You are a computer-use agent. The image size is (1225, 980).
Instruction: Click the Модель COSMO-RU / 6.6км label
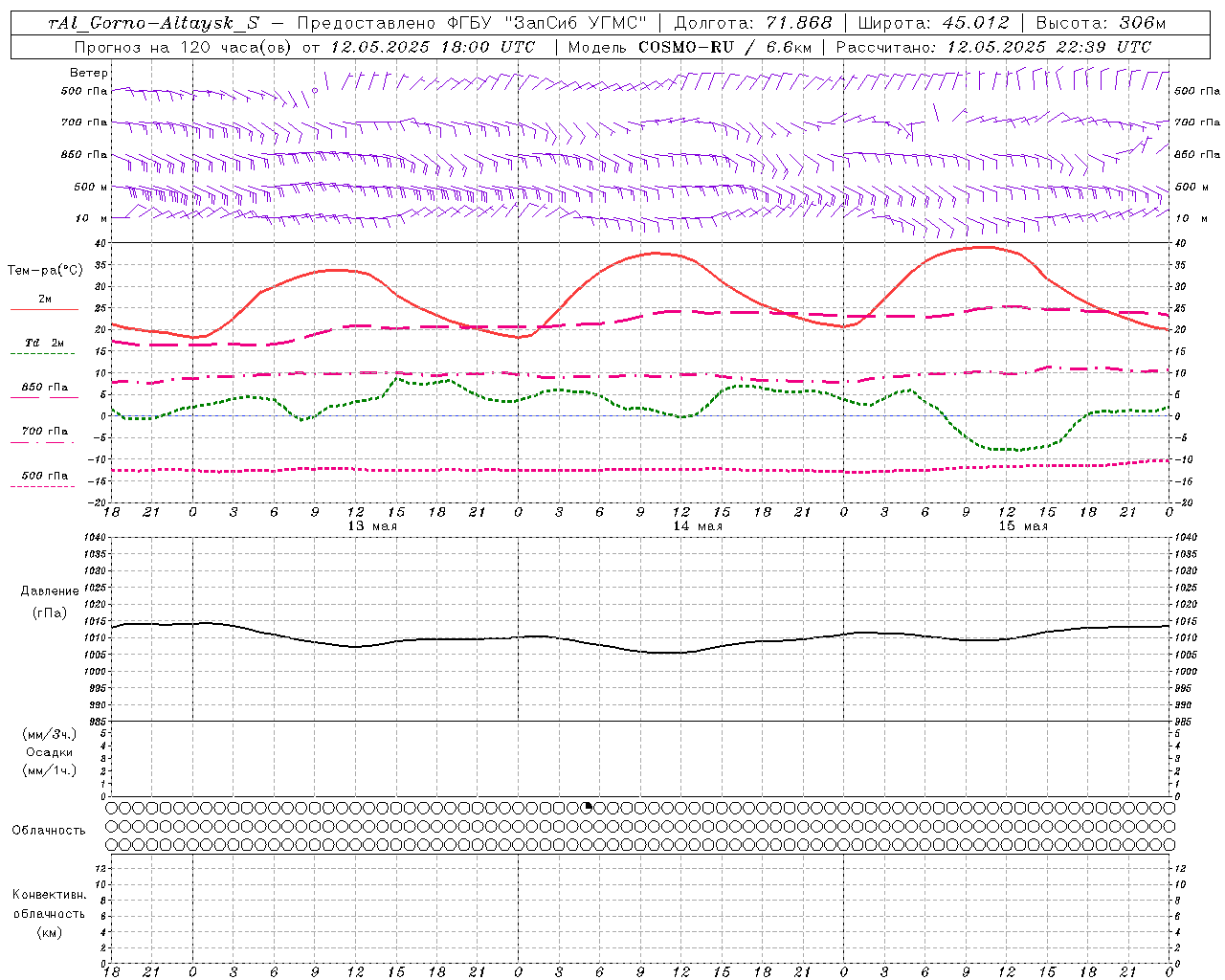690,47
